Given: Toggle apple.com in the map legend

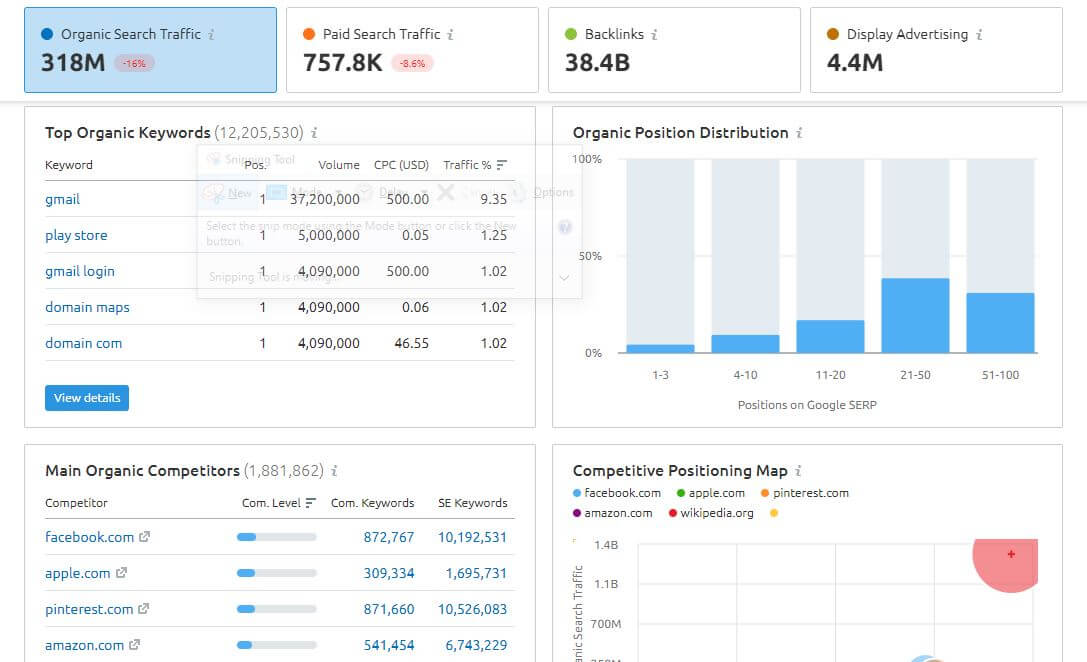Looking at the screenshot, I should point(711,493).
